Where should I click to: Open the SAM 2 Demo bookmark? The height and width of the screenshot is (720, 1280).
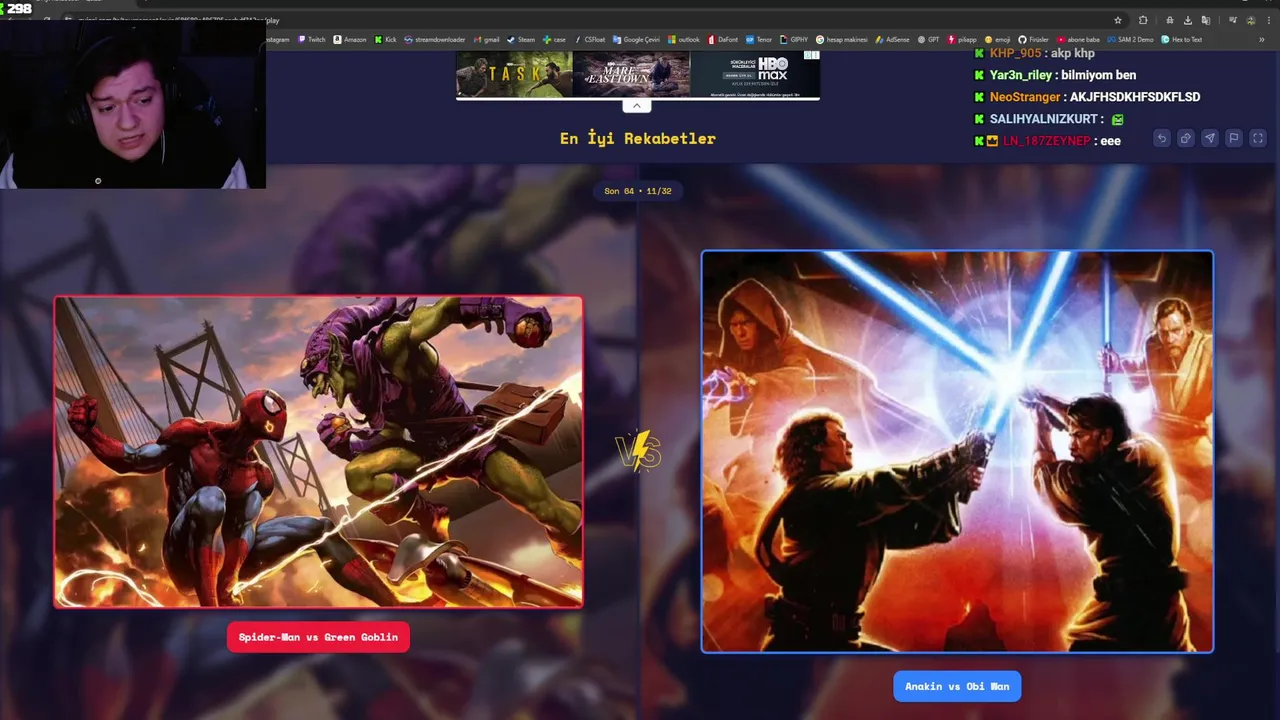coord(1130,40)
